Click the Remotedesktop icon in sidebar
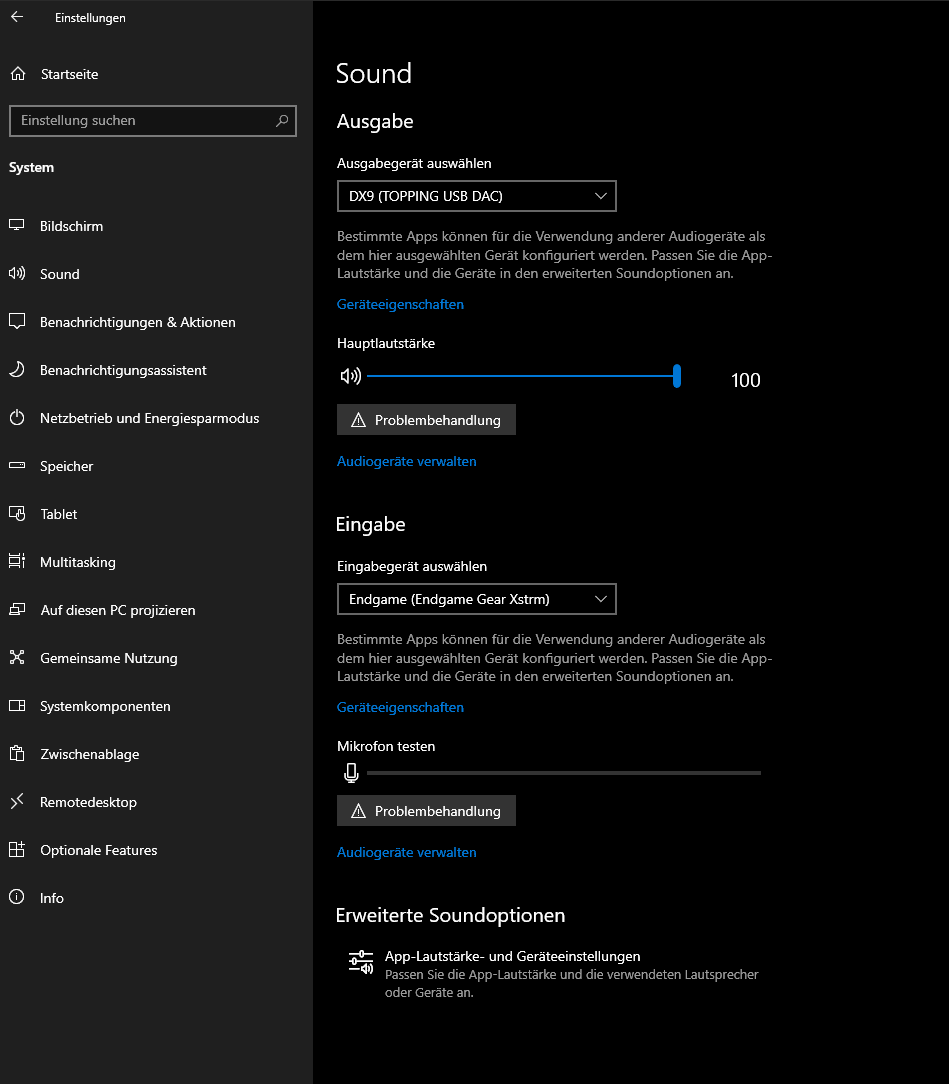 click(17, 802)
